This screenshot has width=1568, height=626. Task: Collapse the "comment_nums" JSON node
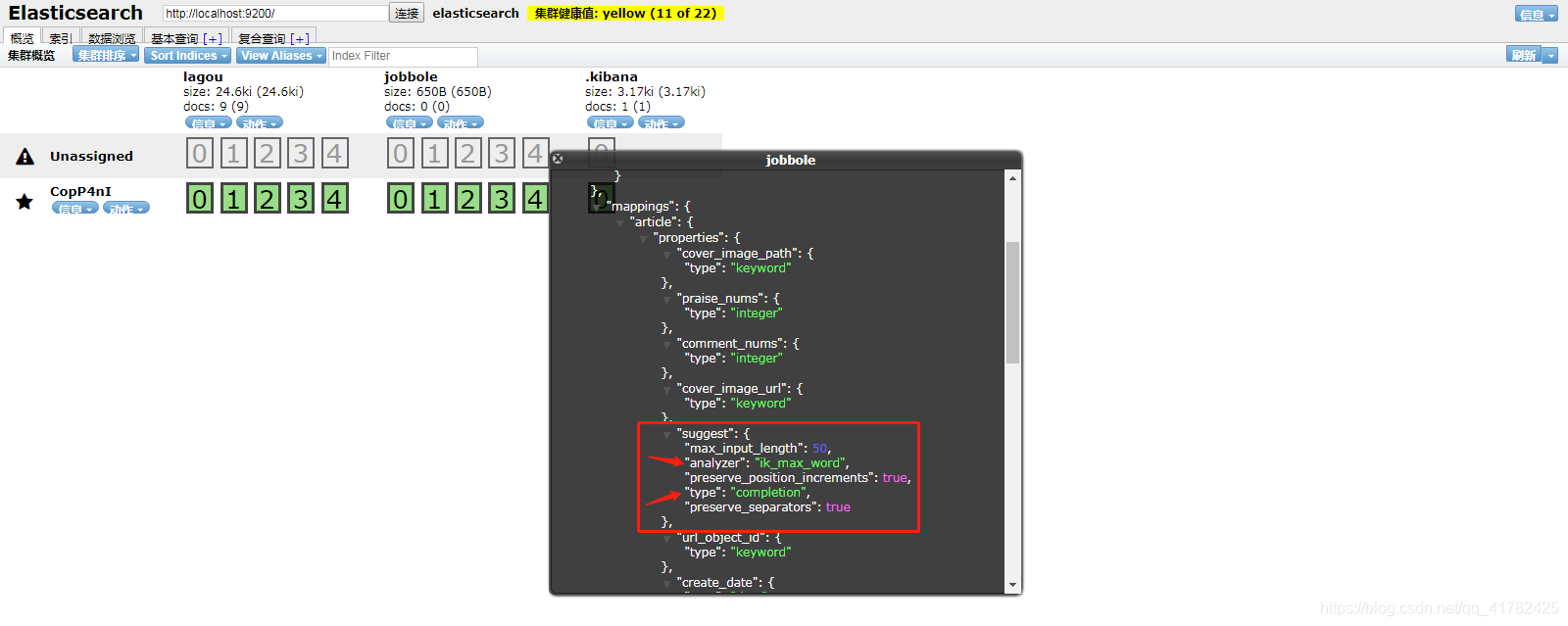click(666, 345)
